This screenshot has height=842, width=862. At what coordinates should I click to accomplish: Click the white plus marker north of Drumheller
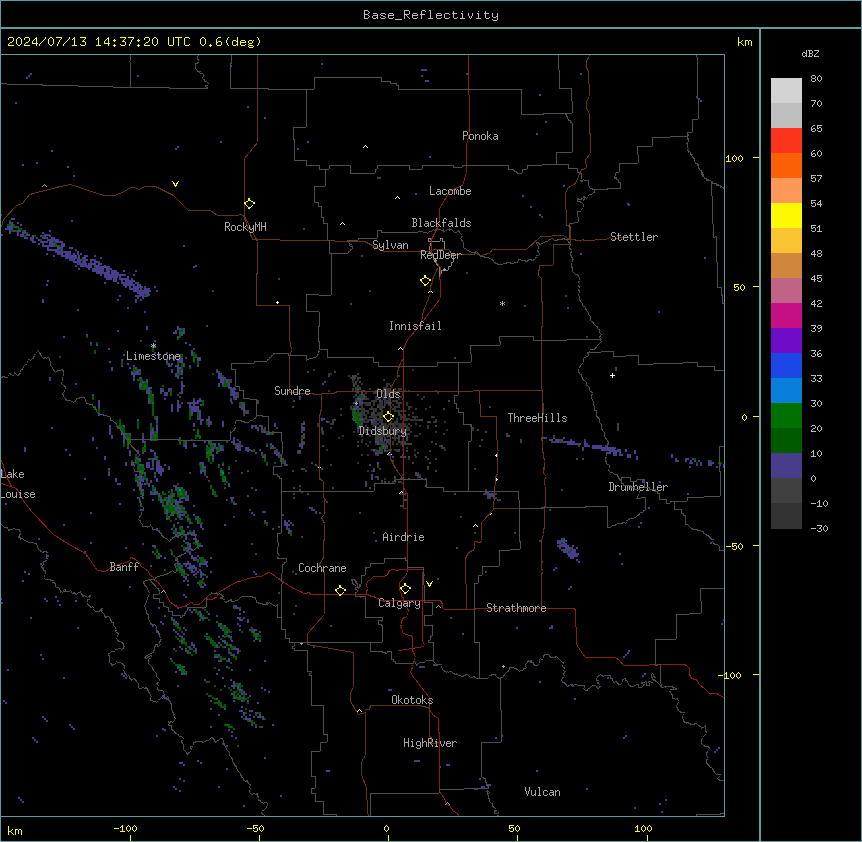pyautogui.click(x=612, y=375)
